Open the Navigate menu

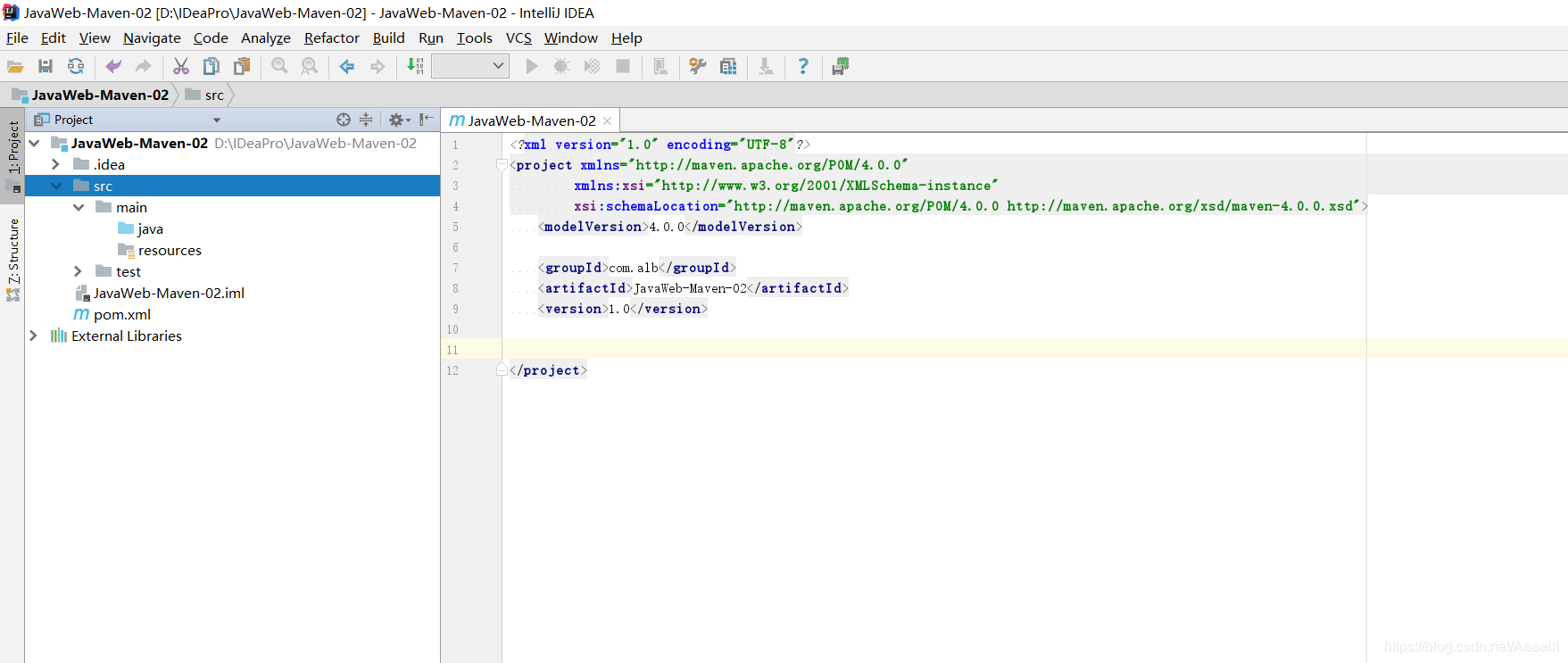[x=152, y=37]
